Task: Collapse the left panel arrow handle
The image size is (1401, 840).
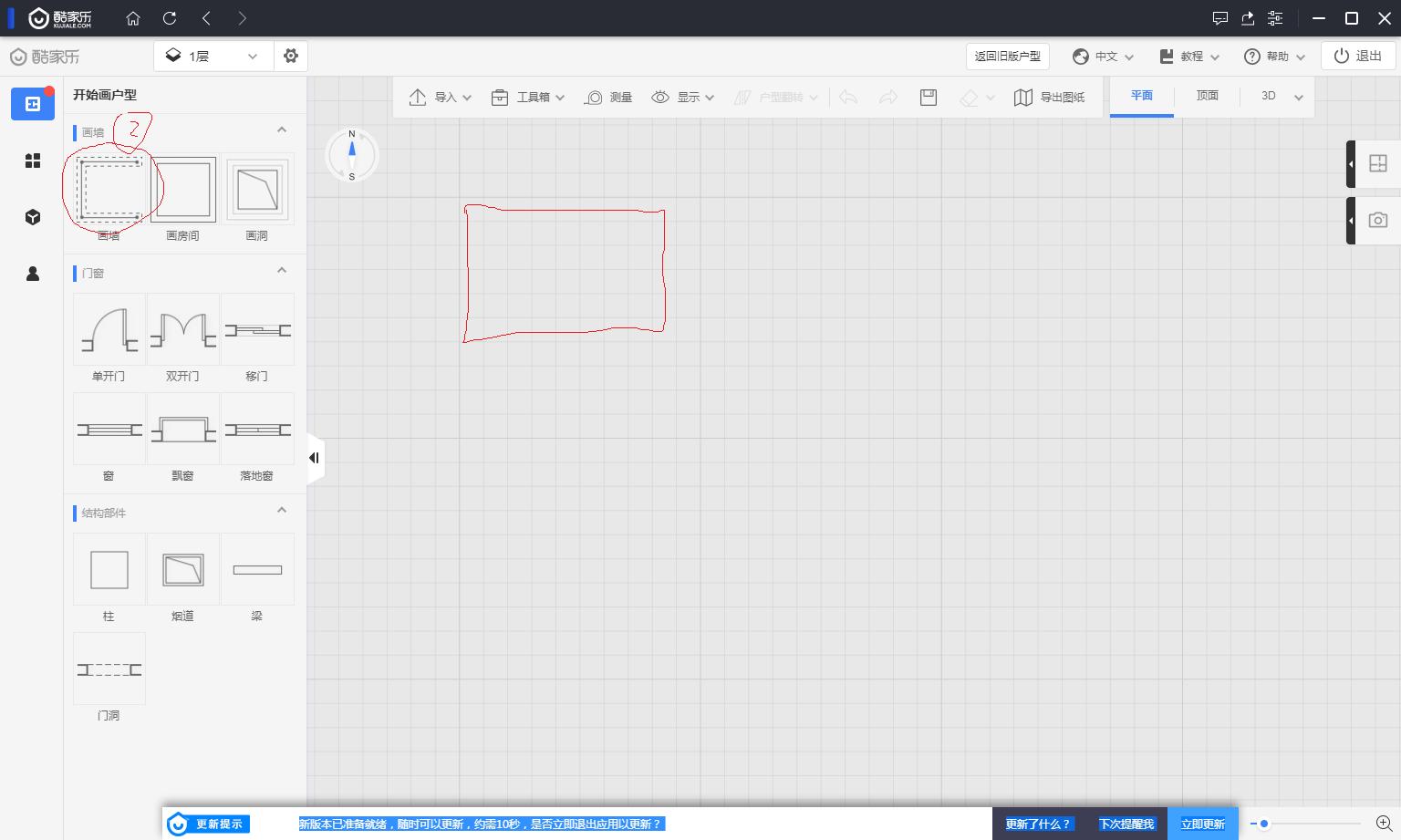Action: point(314,458)
